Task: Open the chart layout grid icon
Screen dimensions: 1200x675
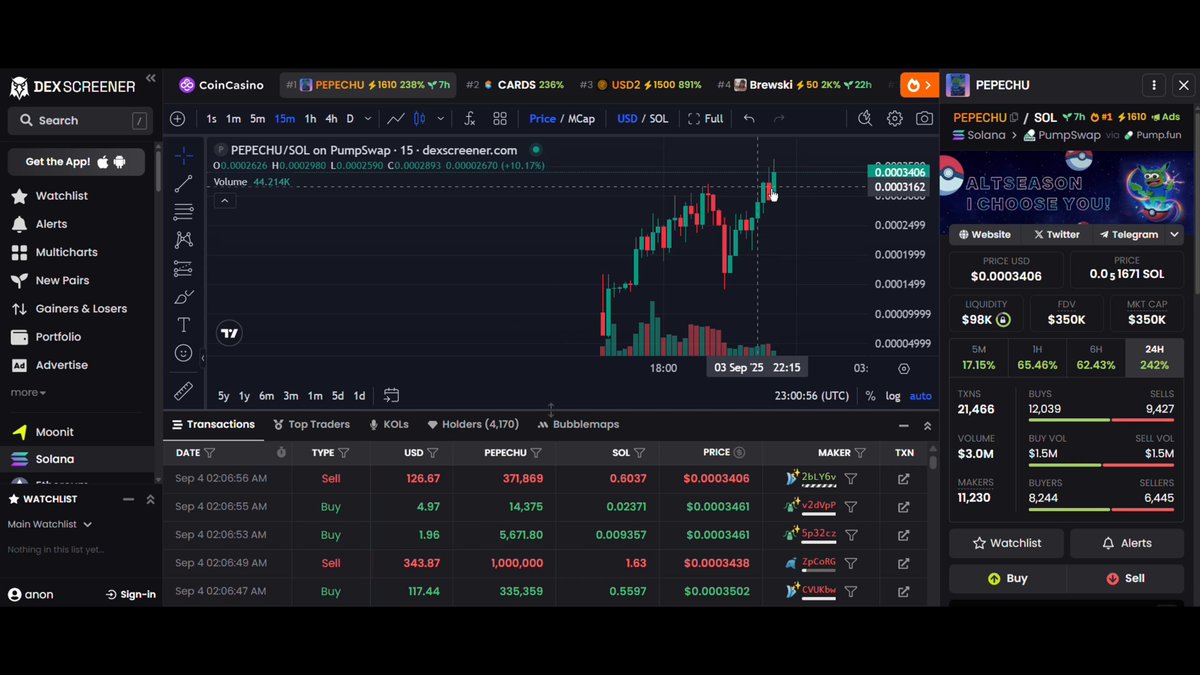Action: coord(500,119)
